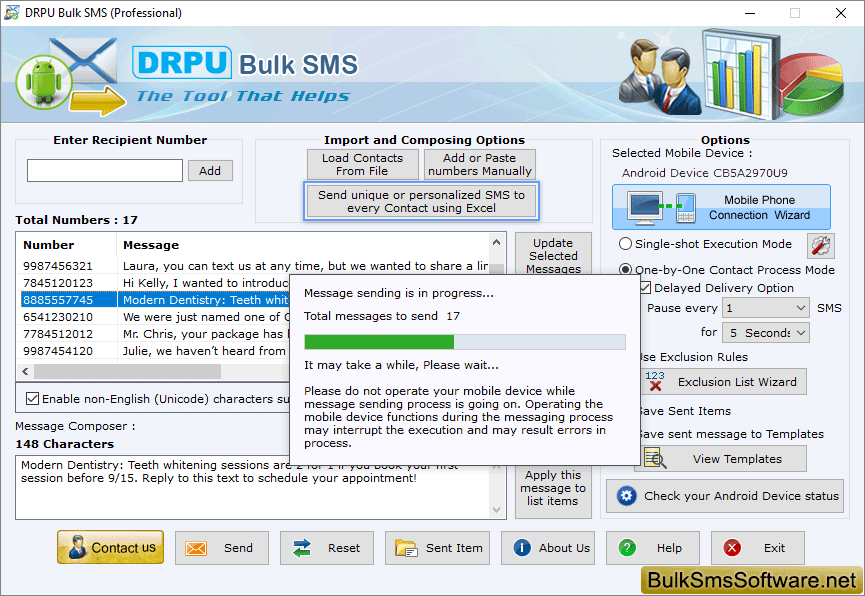The image size is (865, 596).
Task: Click Load Contacts From File
Action: point(362,164)
